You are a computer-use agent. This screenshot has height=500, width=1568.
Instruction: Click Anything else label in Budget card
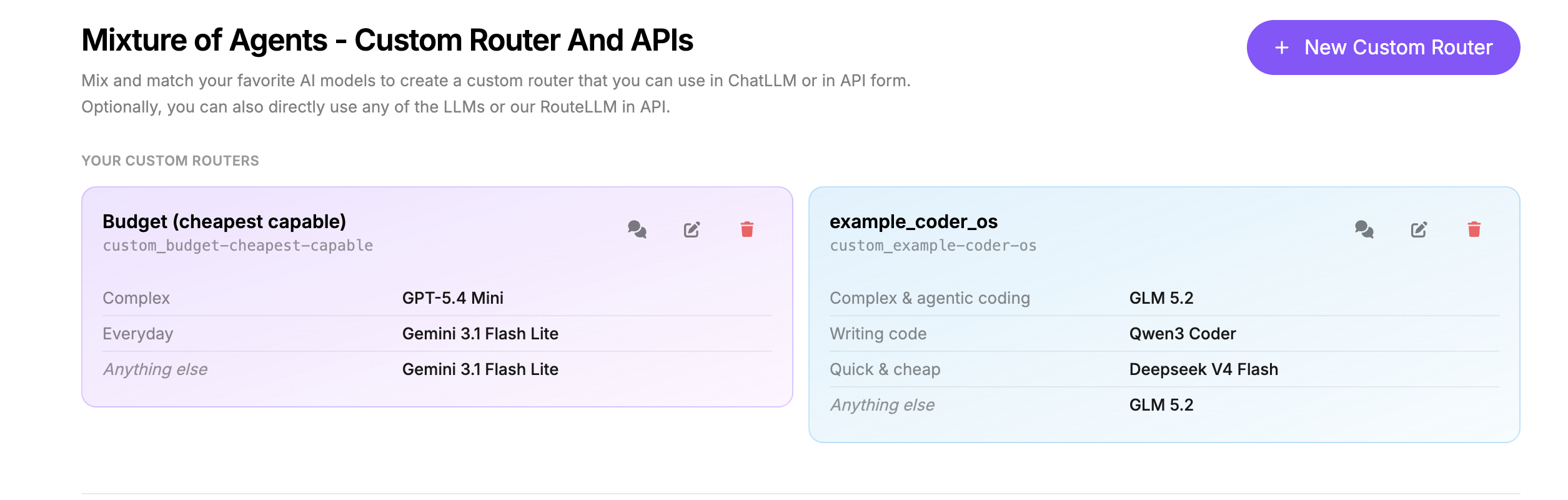[155, 369]
